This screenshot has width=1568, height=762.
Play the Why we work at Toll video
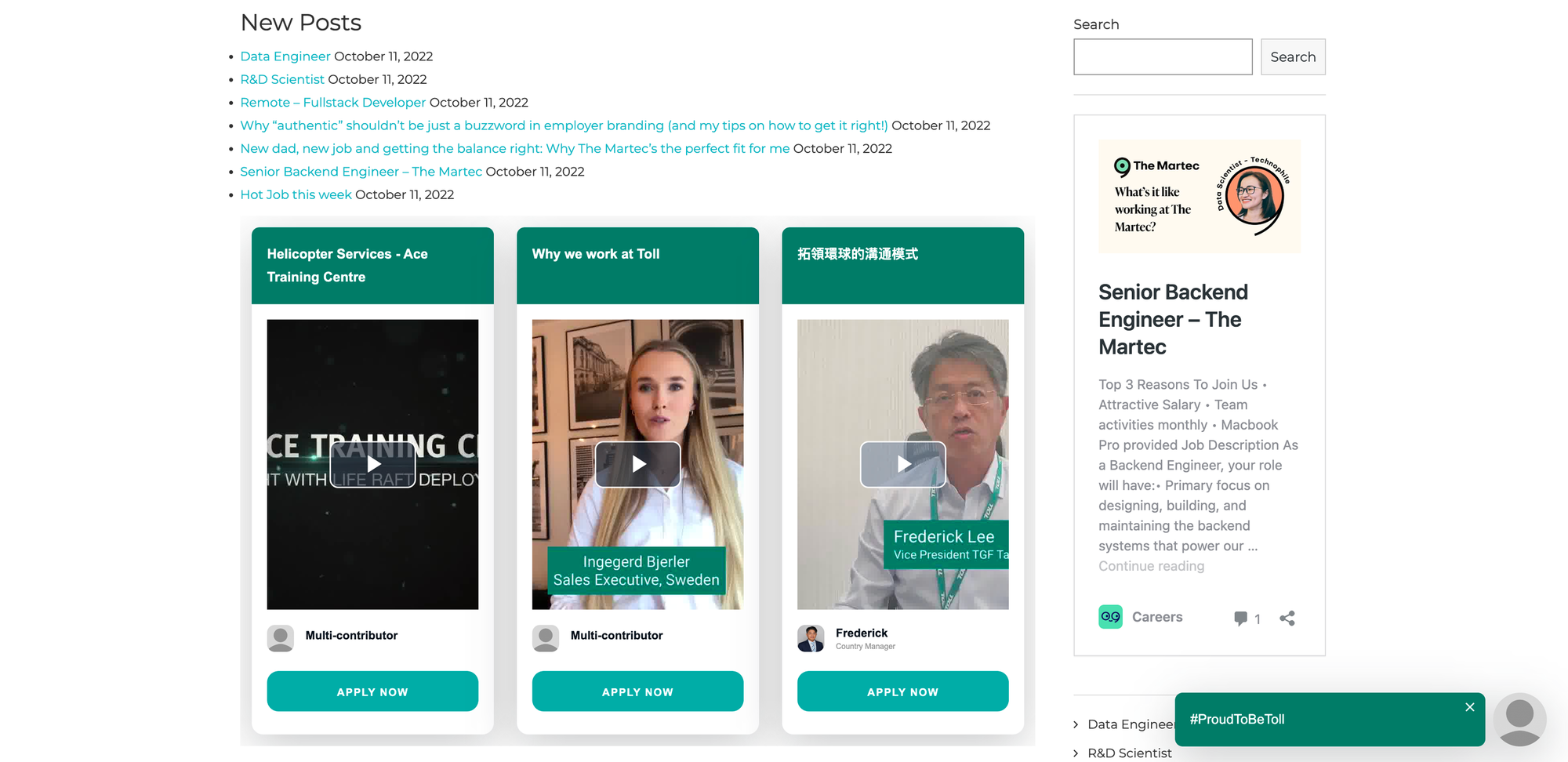coord(637,464)
